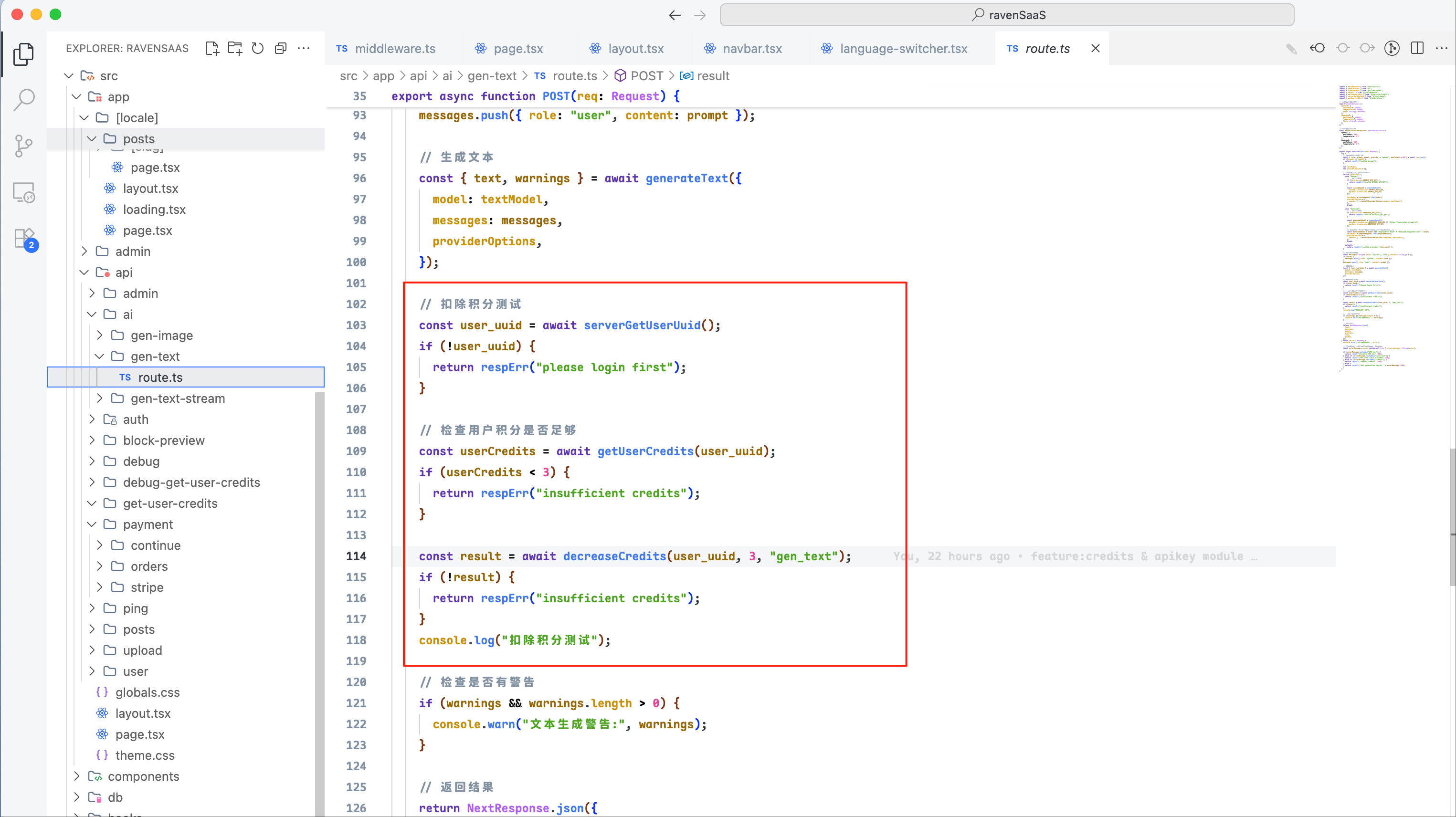Screen dimensions: 1456x817
Task: Split the editor to the right
Action: (x=1417, y=49)
